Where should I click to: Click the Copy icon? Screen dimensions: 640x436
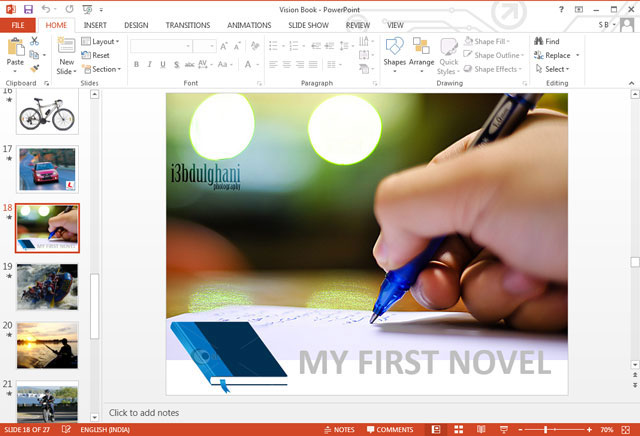click(x=34, y=55)
